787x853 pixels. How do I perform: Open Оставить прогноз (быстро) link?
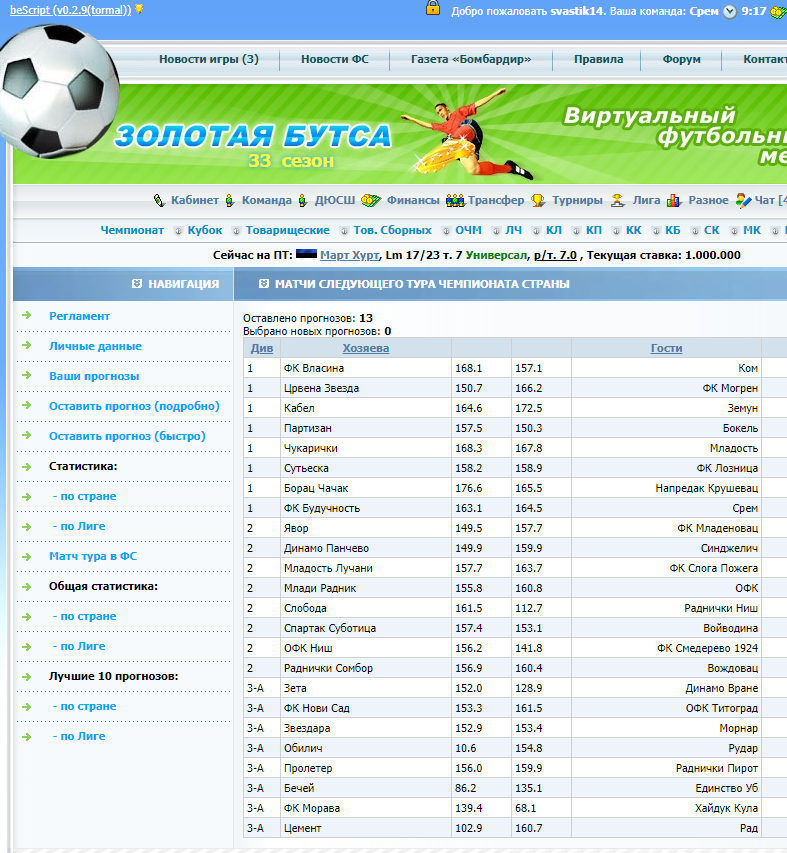coord(127,436)
